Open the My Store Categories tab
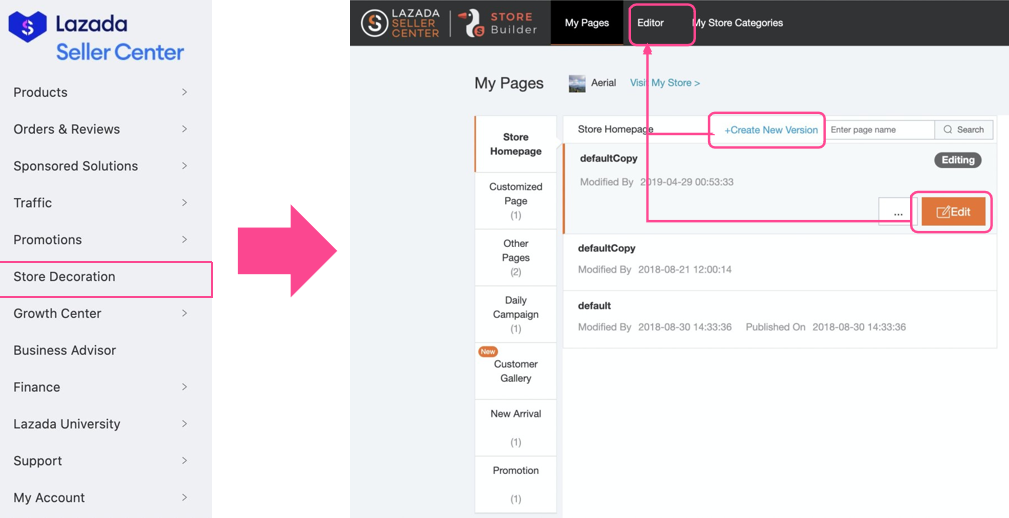This screenshot has height=518, width=1009. (737, 23)
